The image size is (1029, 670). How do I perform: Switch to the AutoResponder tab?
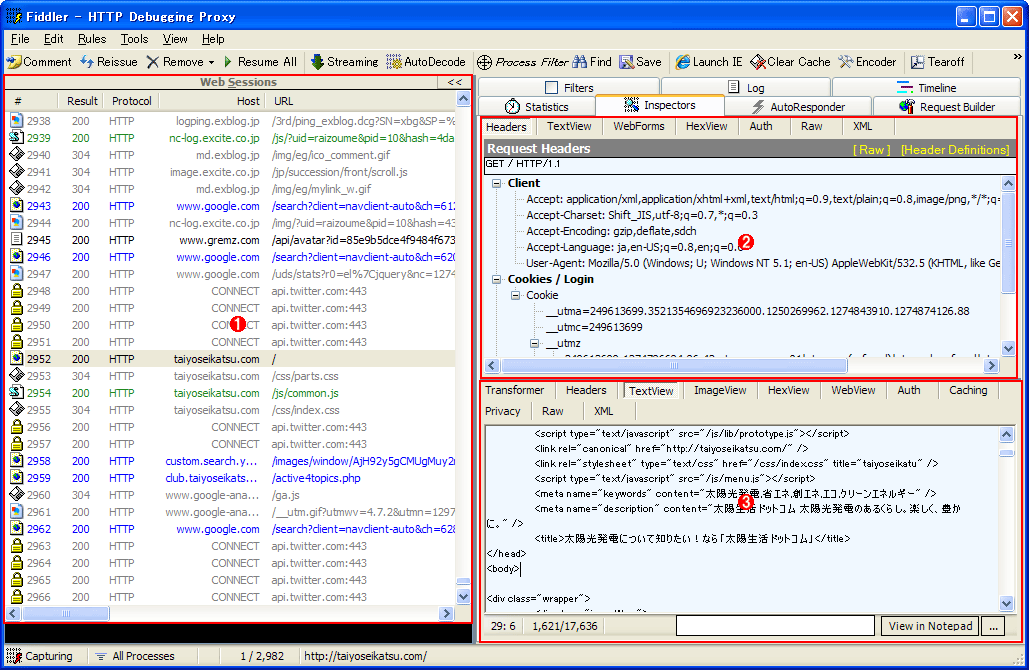coord(799,106)
